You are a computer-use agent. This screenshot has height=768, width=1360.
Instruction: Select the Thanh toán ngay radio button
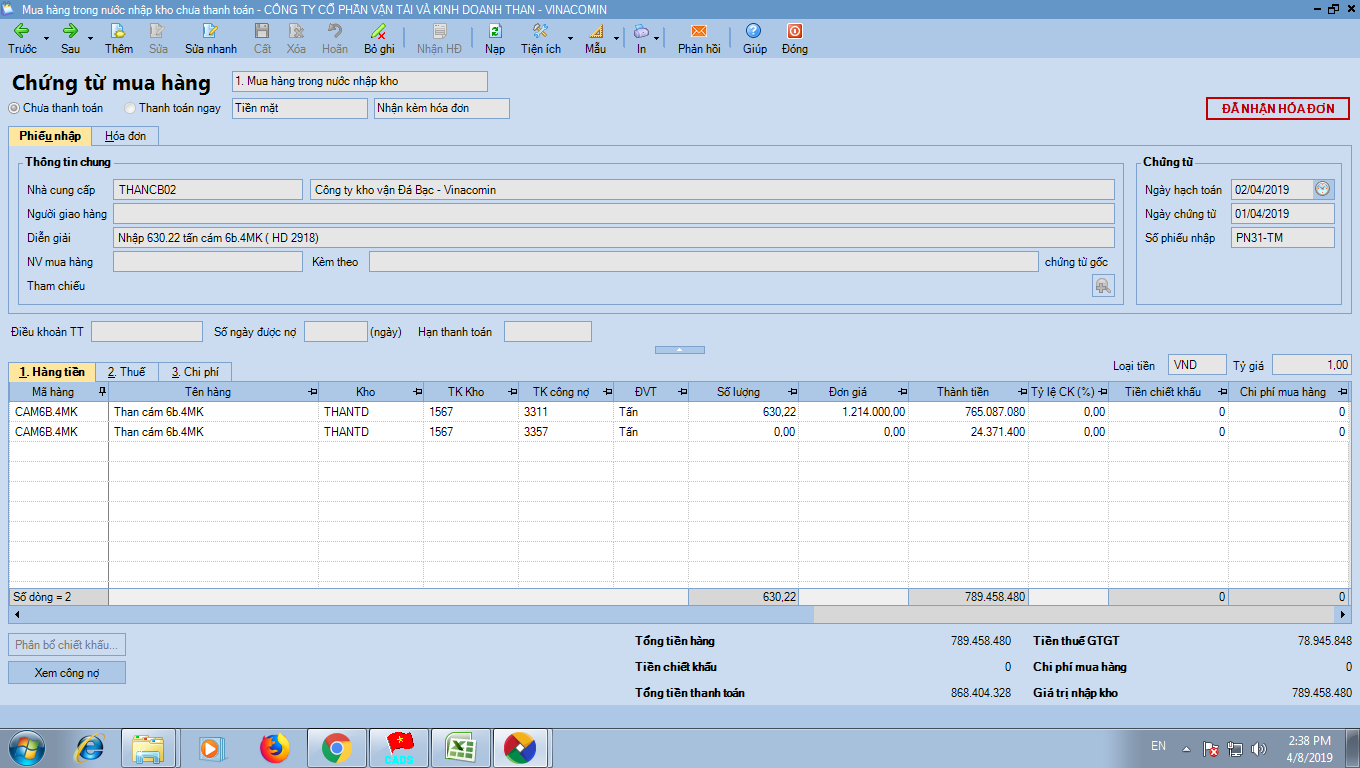tap(130, 108)
